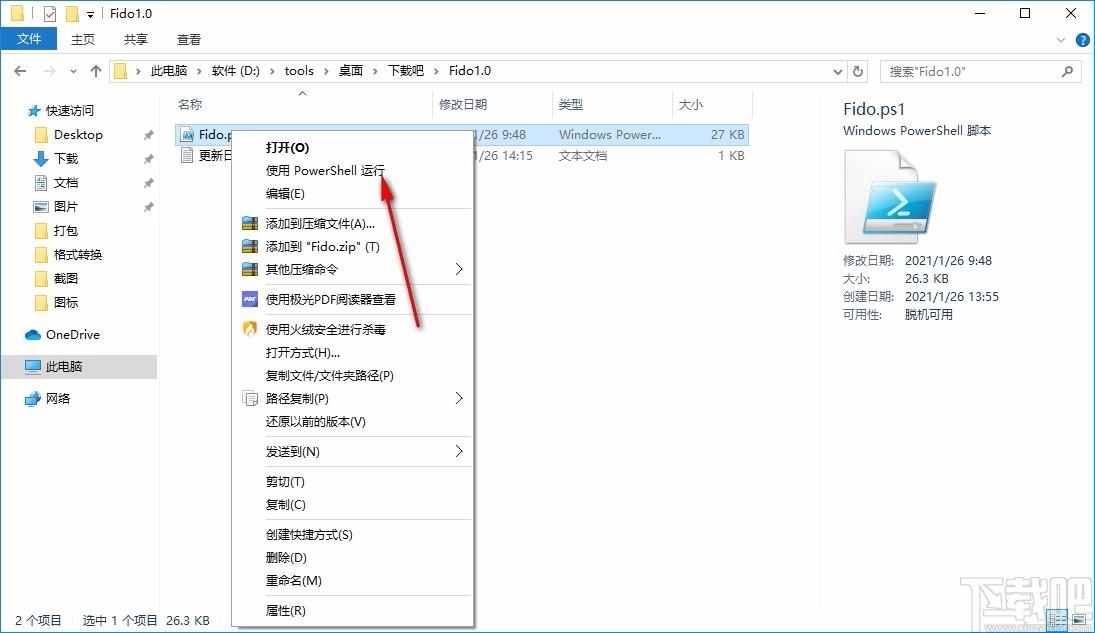Go up one folder level
Viewport: 1095px width, 633px height.
coord(96,71)
